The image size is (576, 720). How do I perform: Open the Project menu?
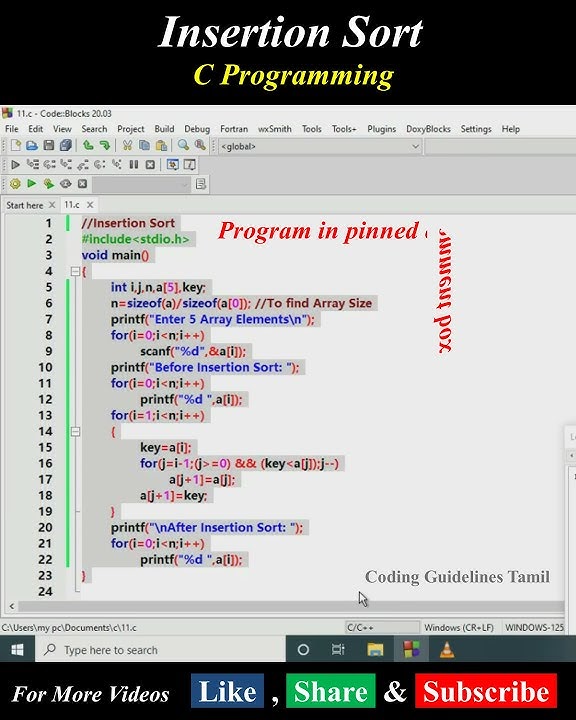pos(130,129)
